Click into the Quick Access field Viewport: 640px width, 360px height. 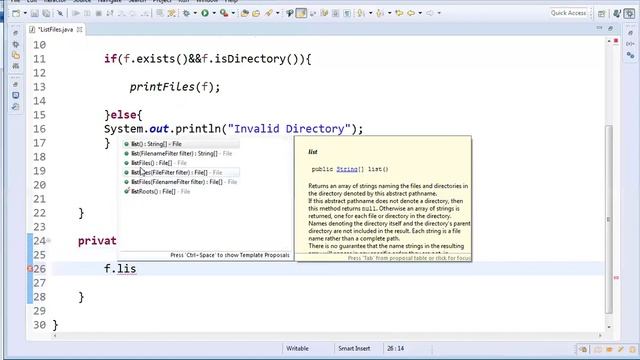568,13
